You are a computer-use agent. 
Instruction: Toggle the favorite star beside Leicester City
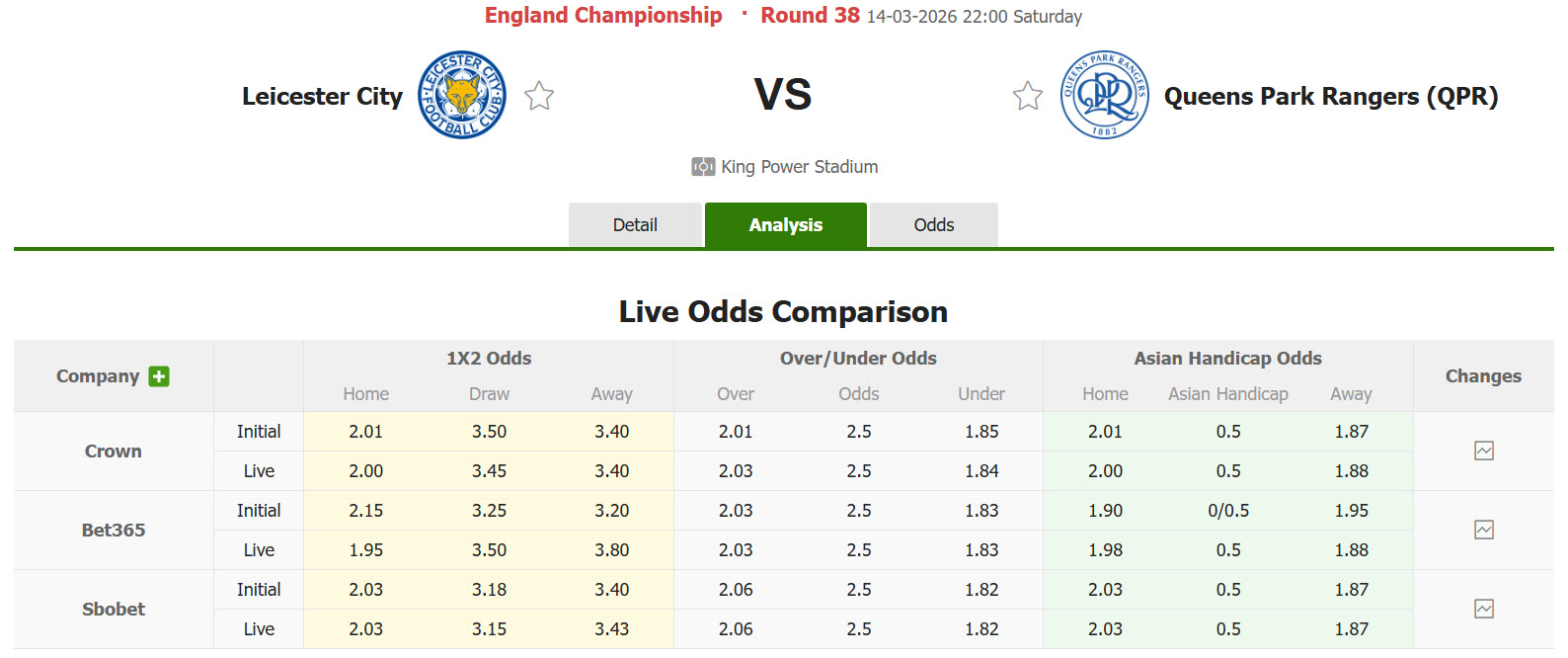538,95
